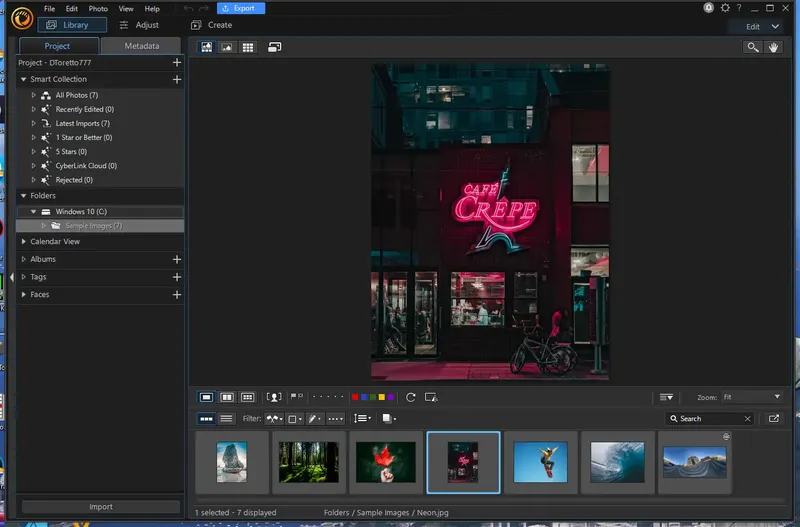Apply the red color label
Screen dimensions: 800x527
(x=355, y=397)
